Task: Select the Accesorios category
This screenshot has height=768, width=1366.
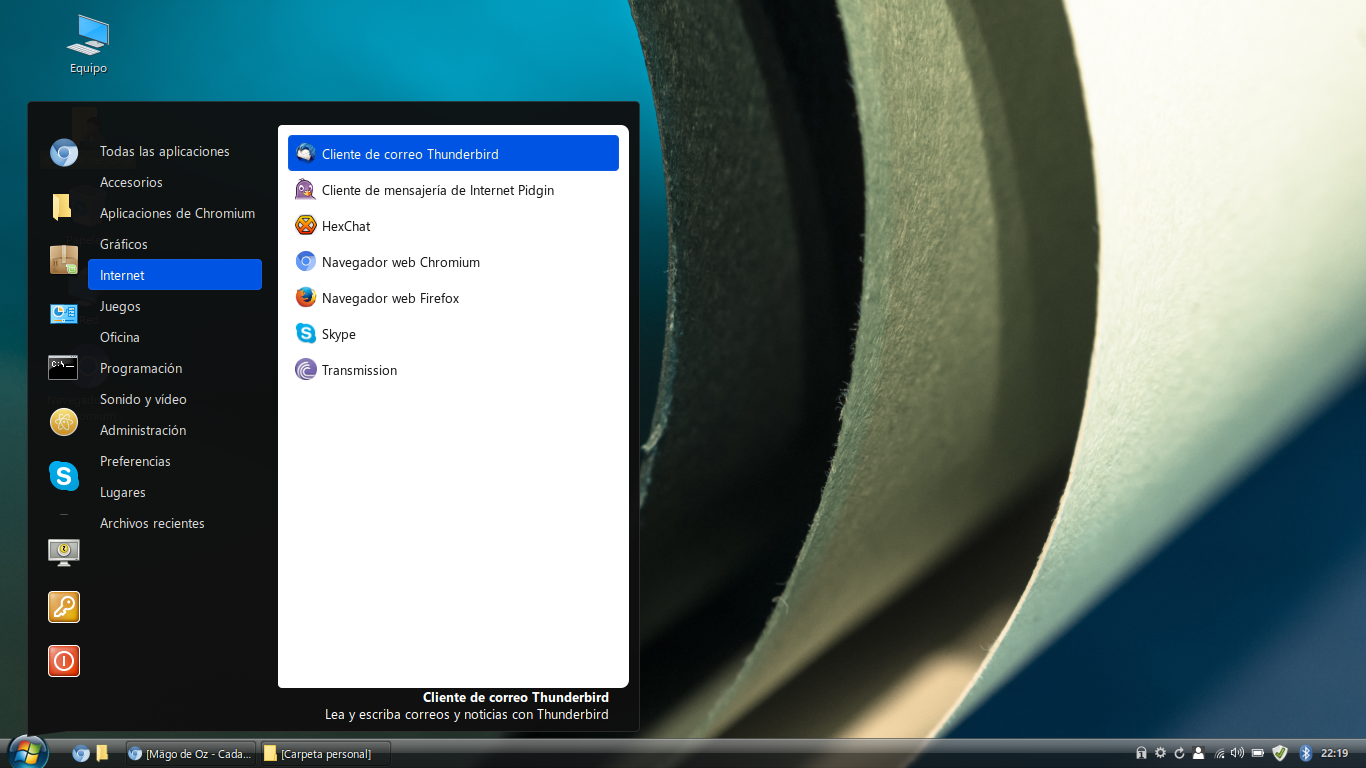Action: (175, 182)
